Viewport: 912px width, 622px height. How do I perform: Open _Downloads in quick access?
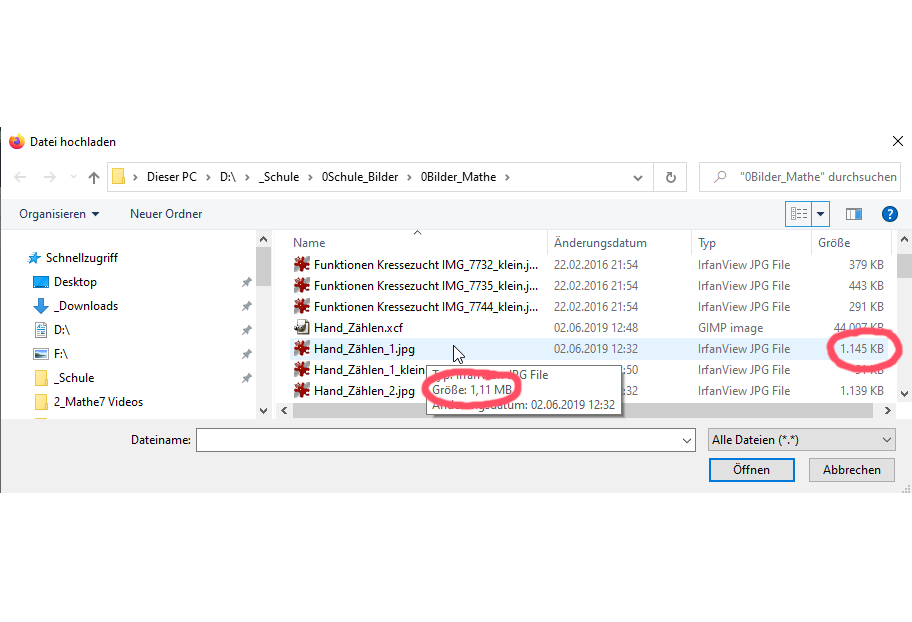[85, 306]
